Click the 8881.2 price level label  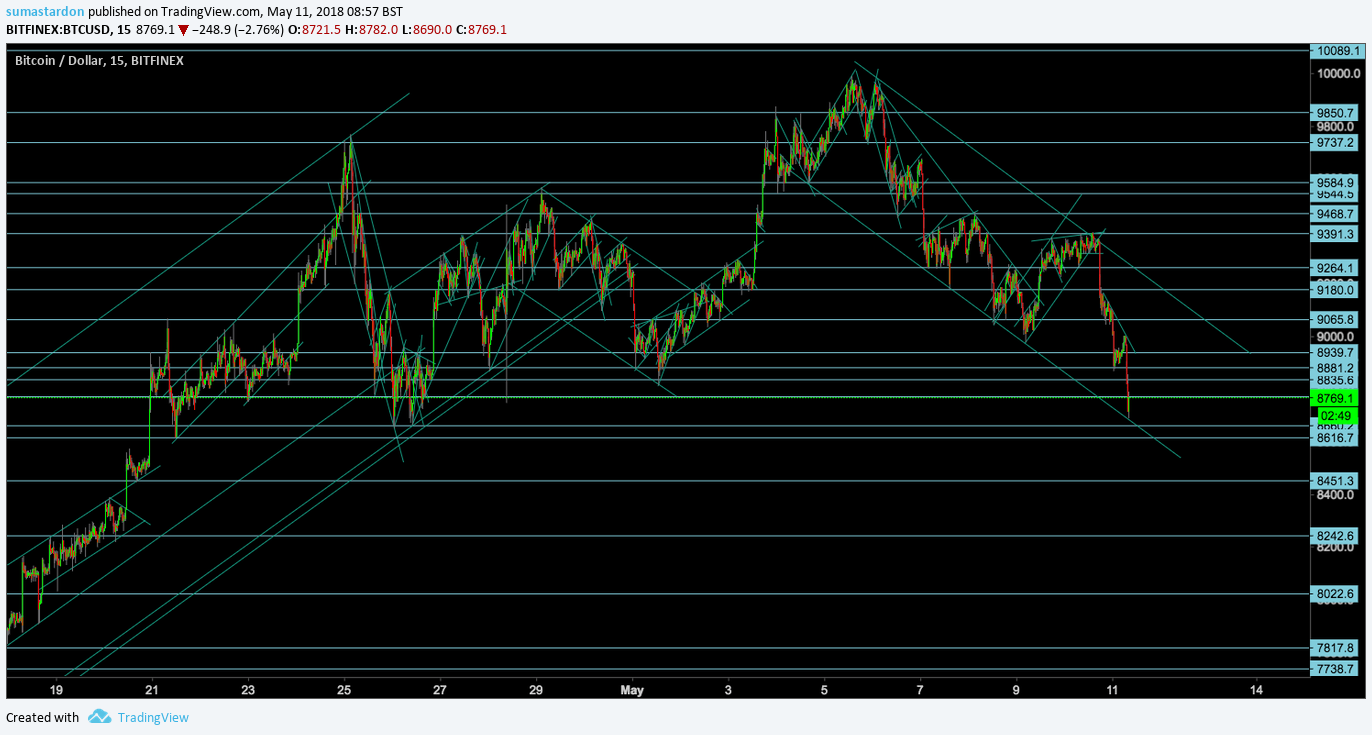(1336, 368)
